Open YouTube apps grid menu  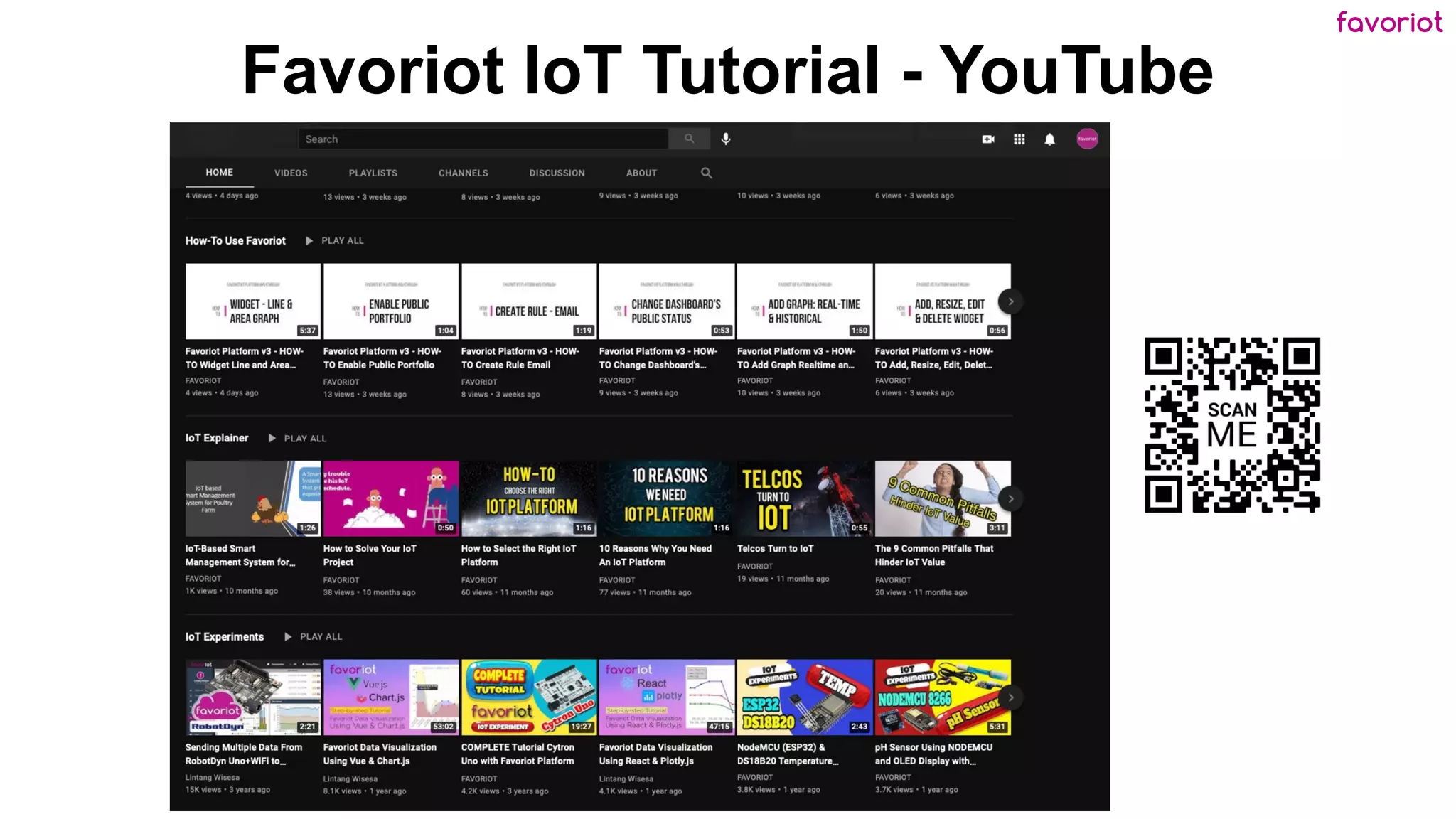click(1019, 139)
